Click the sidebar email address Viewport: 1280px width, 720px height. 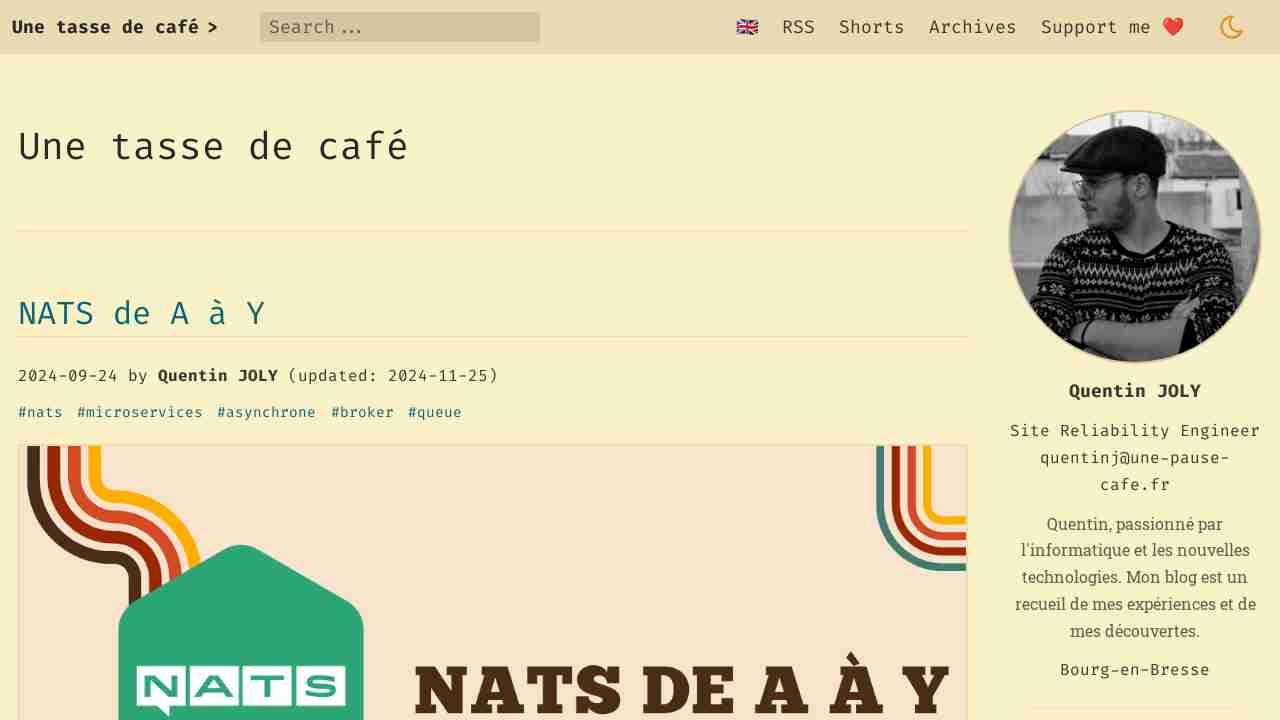point(1134,471)
